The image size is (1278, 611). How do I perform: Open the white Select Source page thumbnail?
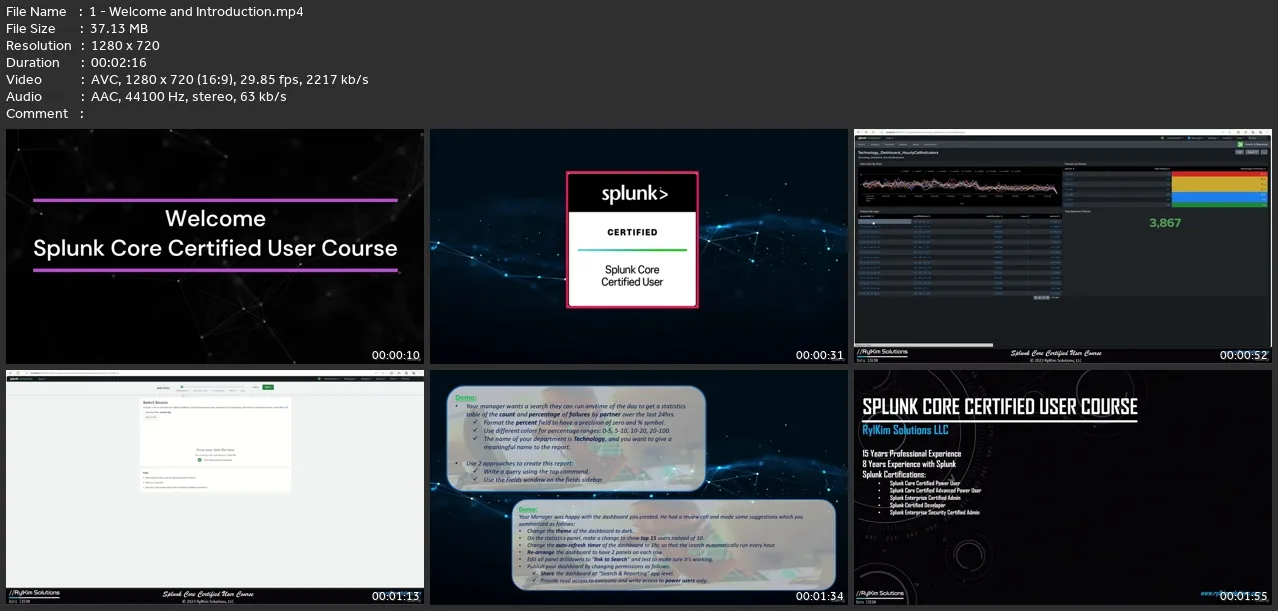tap(215, 487)
